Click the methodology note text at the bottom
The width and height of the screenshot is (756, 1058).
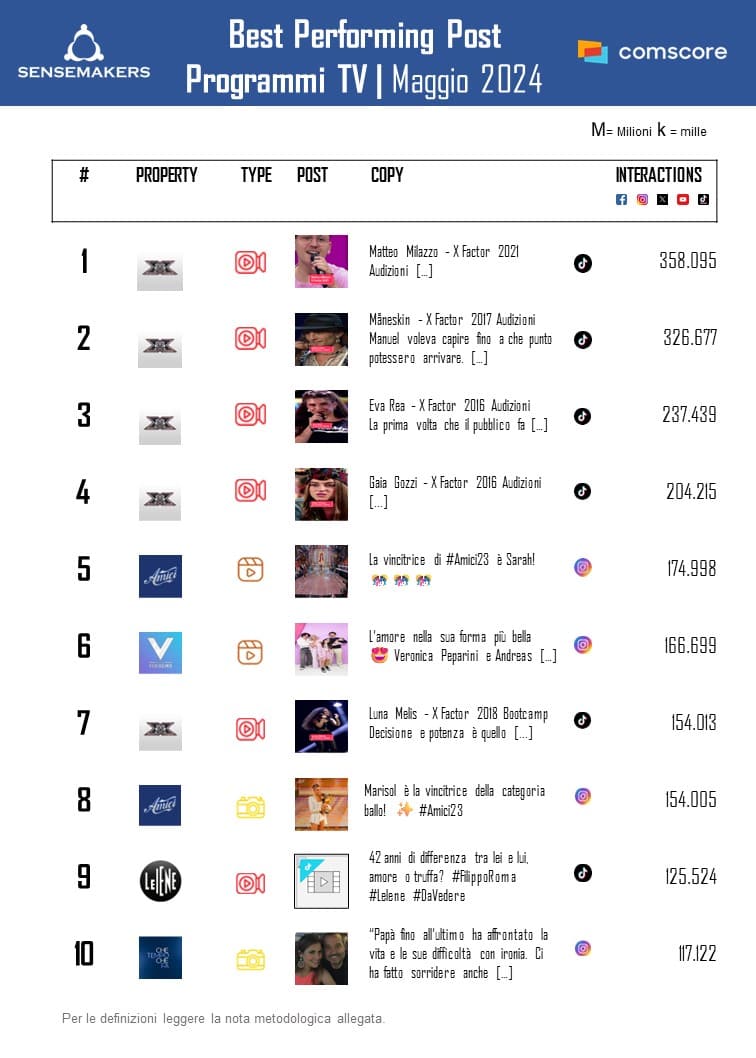coord(223,1019)
